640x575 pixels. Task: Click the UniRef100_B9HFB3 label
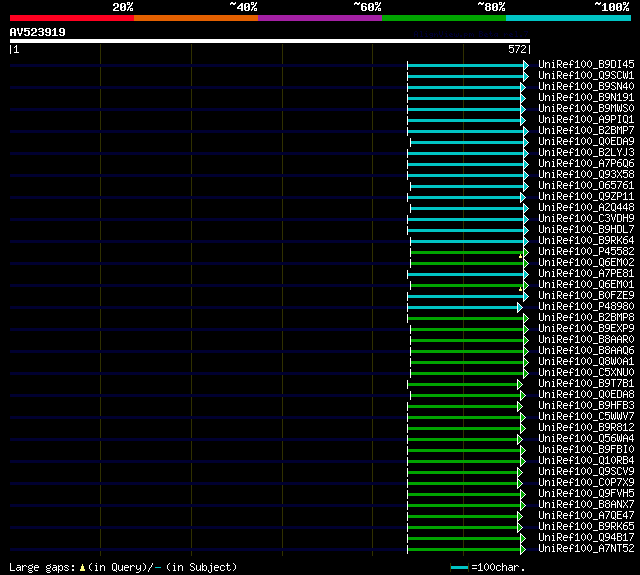pos(586,406)
